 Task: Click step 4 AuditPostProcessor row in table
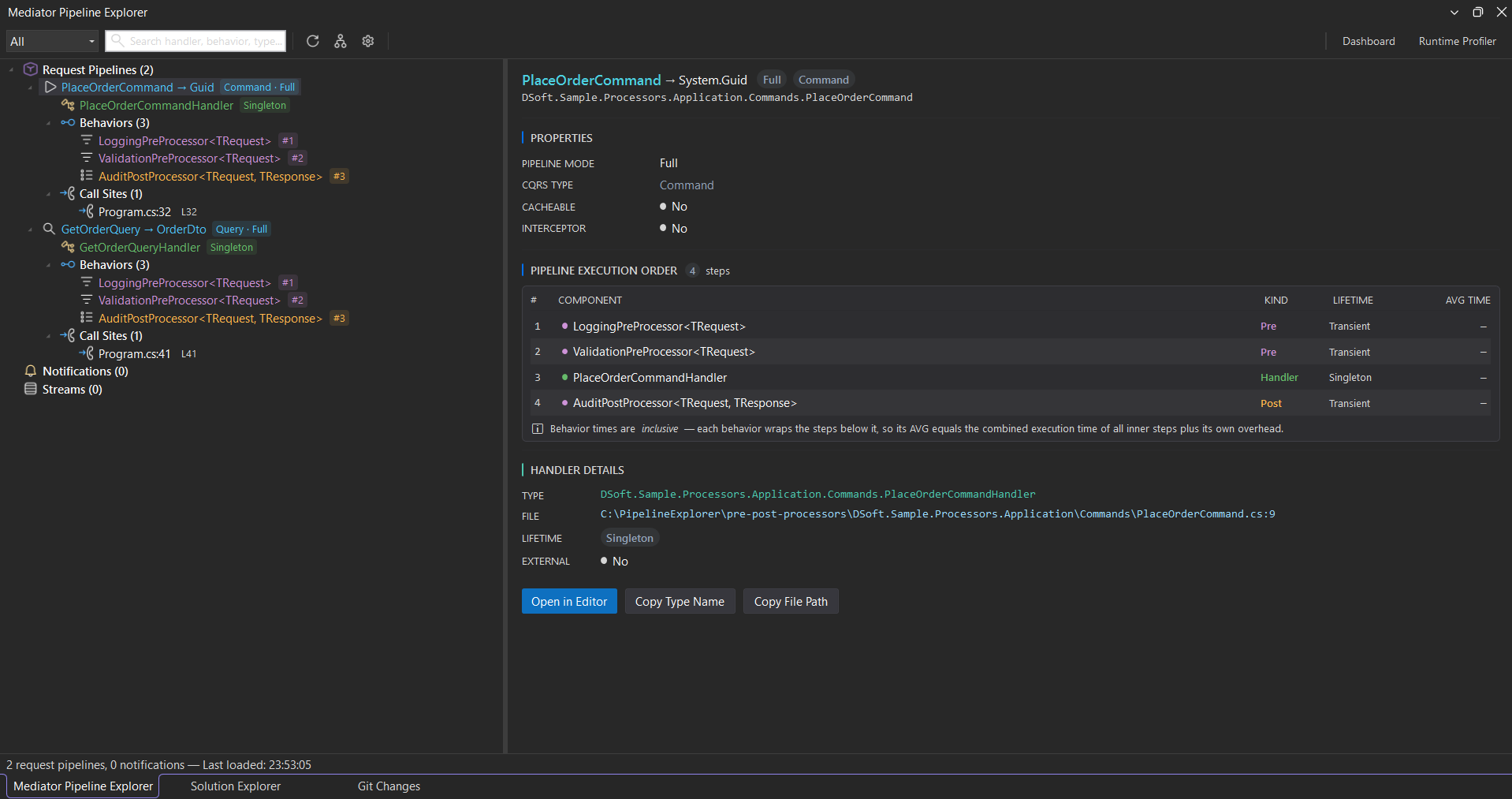click(x=1010, y=403)
